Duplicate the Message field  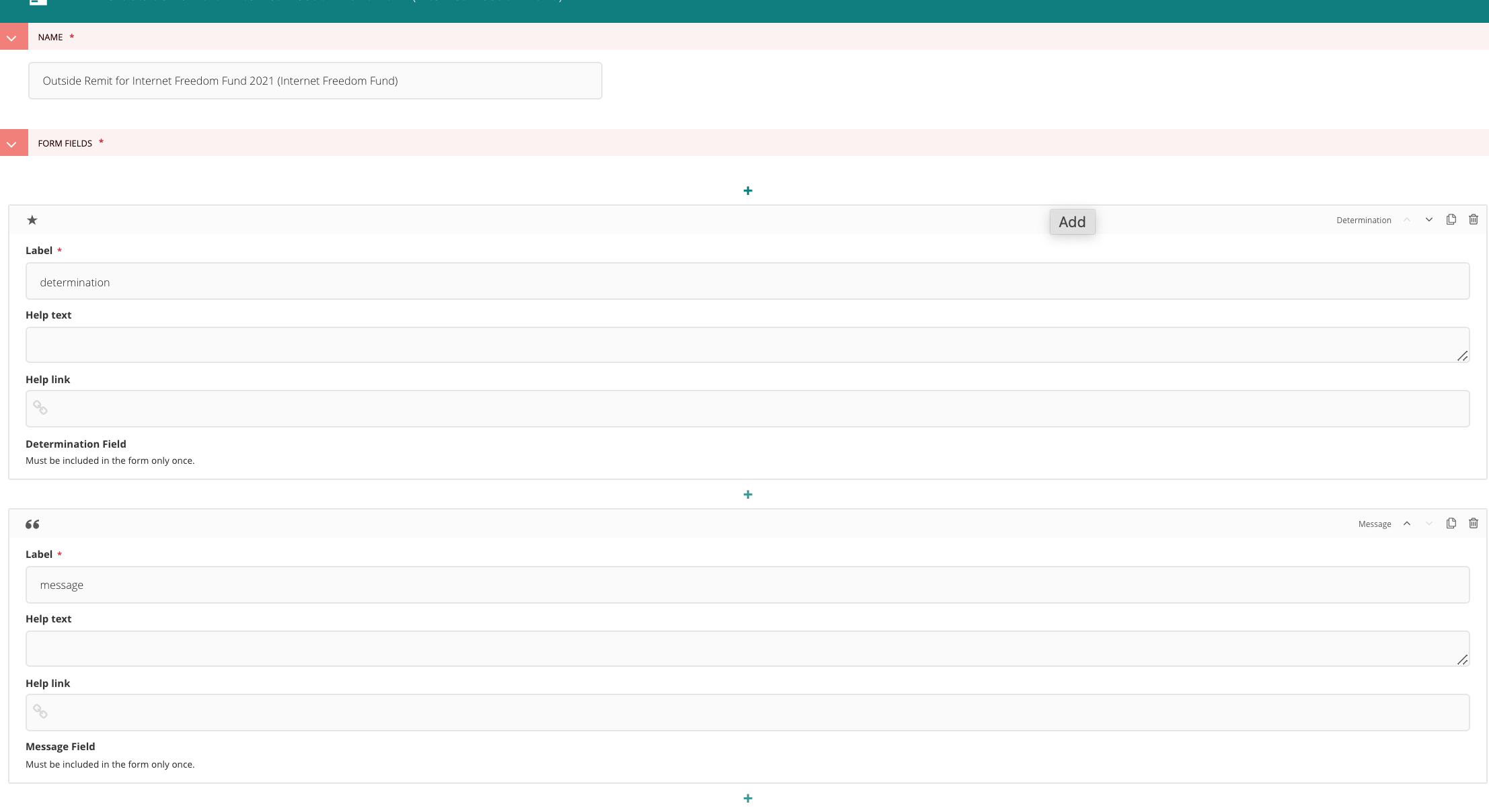[1451, 524]
